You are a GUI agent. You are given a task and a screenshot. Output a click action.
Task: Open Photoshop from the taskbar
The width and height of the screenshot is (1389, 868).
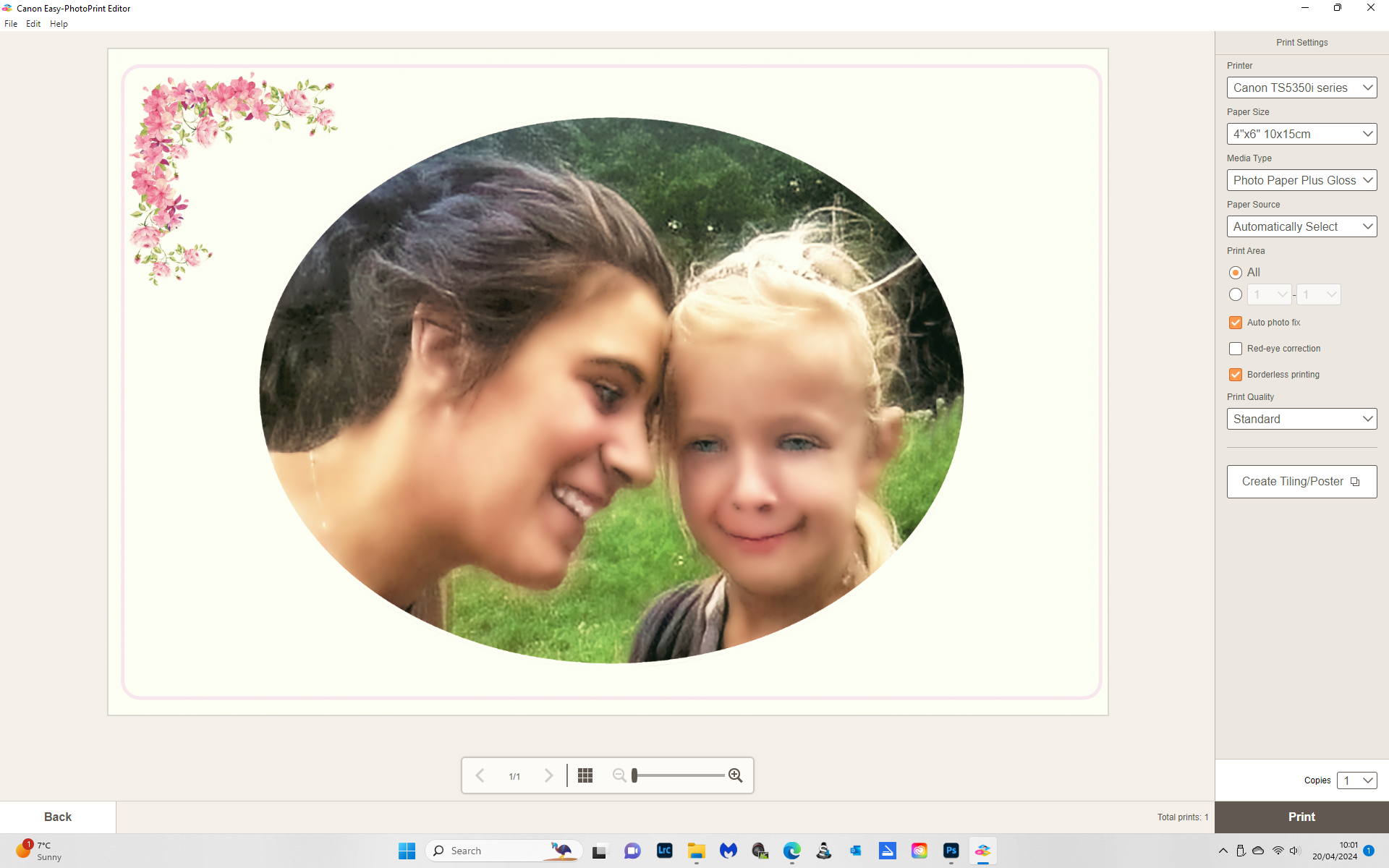(x=951, y=851)
